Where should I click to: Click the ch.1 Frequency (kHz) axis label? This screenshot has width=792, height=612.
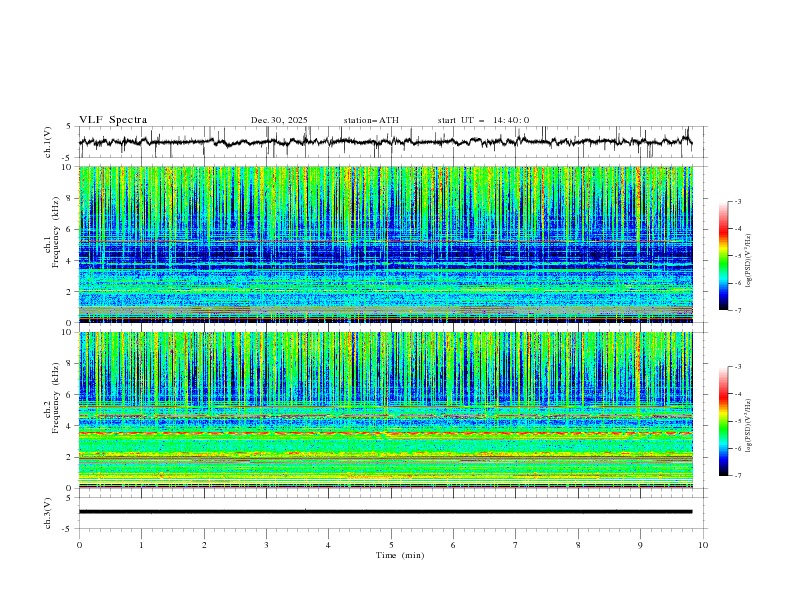(52, 244)
